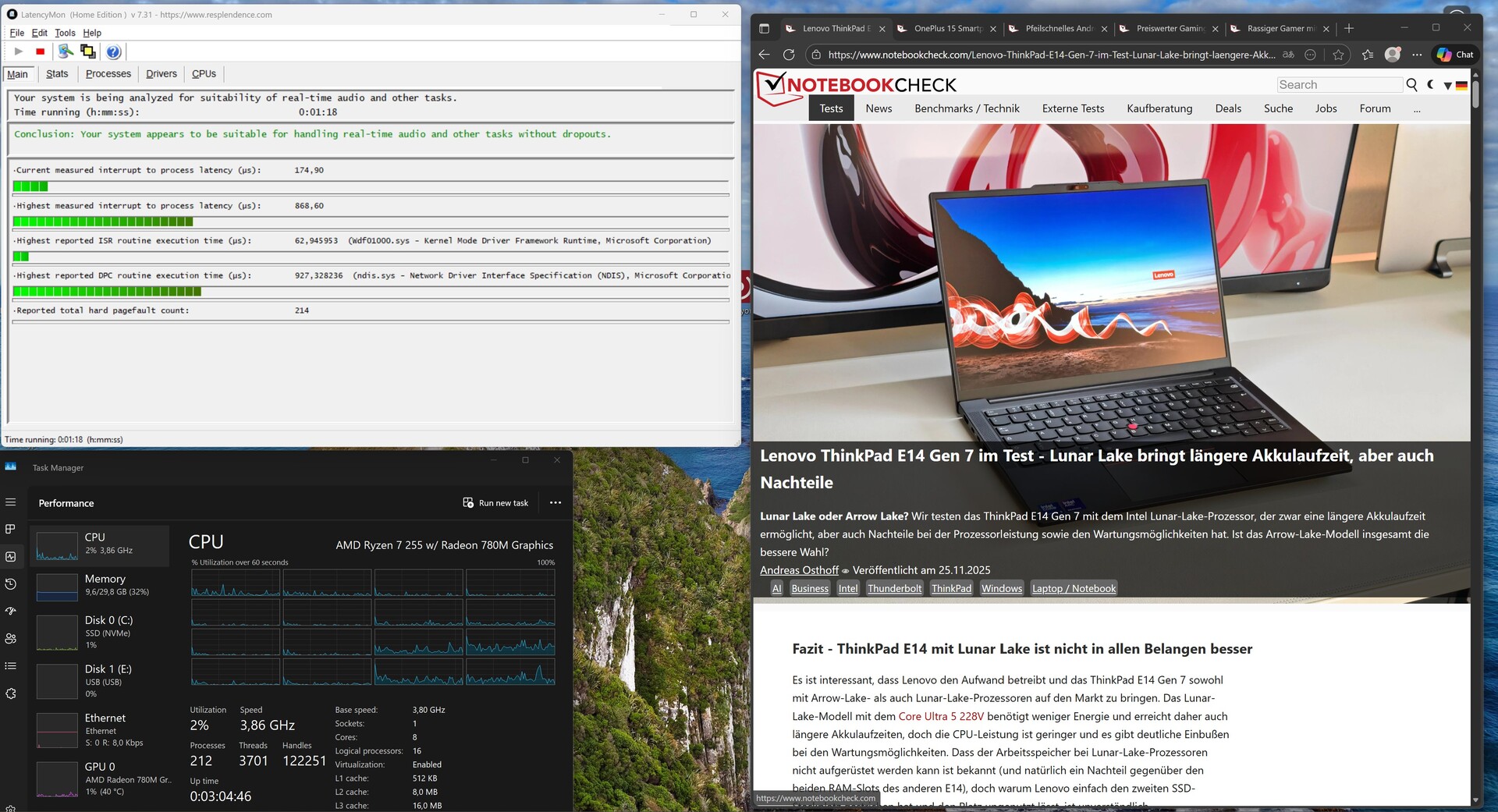Open LatencyMon Help menu

click(x=92, y=33)
